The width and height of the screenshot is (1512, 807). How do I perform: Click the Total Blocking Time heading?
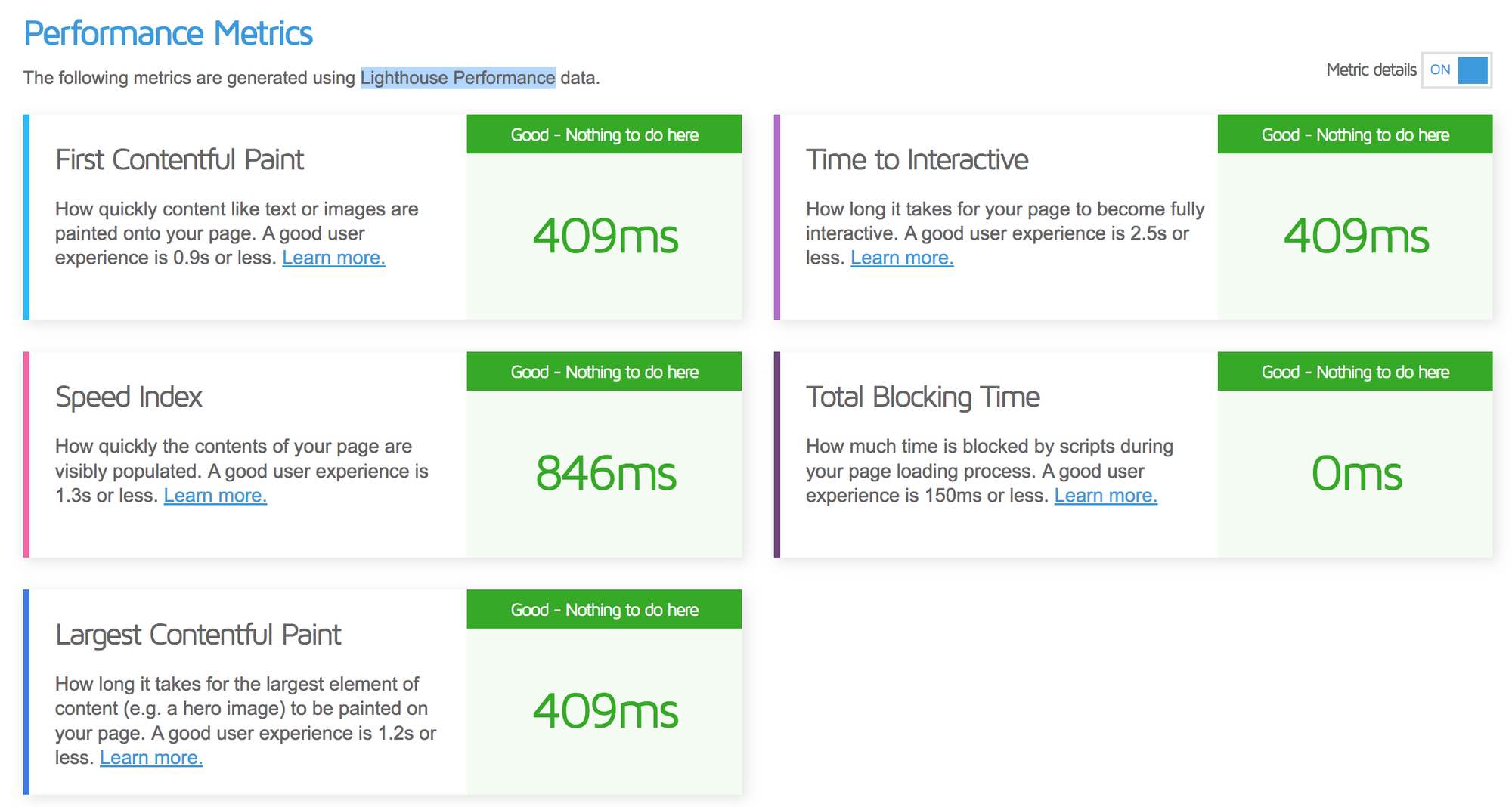coord(922,397)
